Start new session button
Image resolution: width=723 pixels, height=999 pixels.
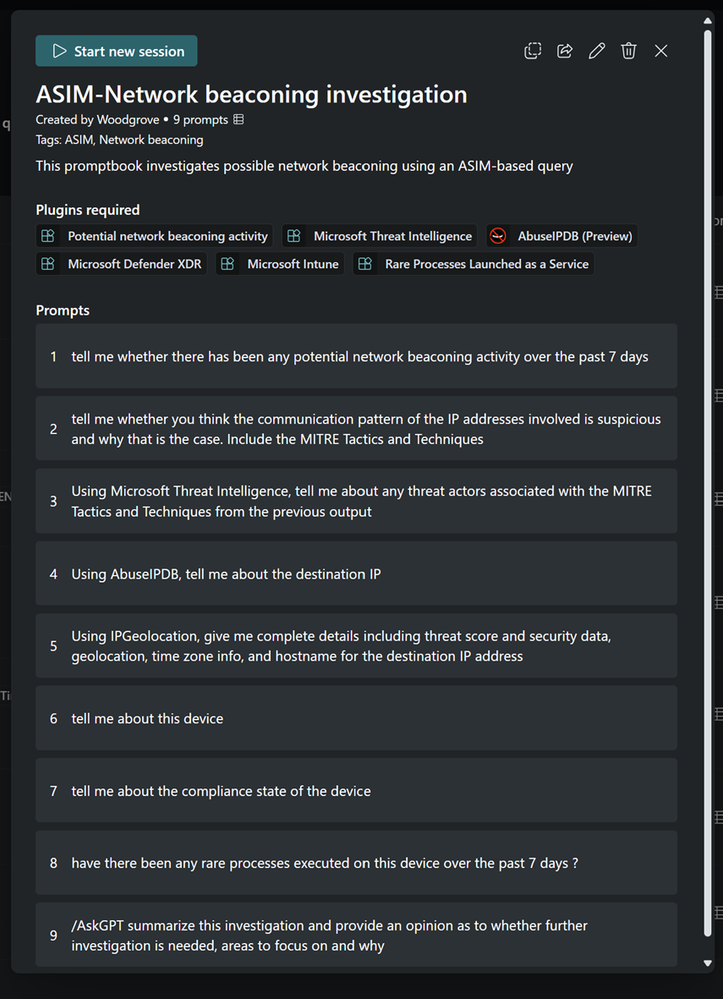116,51
